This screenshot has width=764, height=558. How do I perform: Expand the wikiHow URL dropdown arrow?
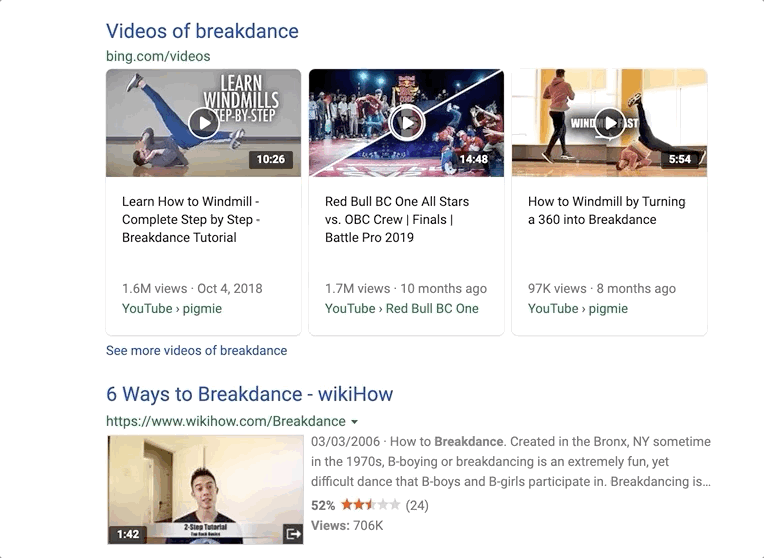point(354,422)
